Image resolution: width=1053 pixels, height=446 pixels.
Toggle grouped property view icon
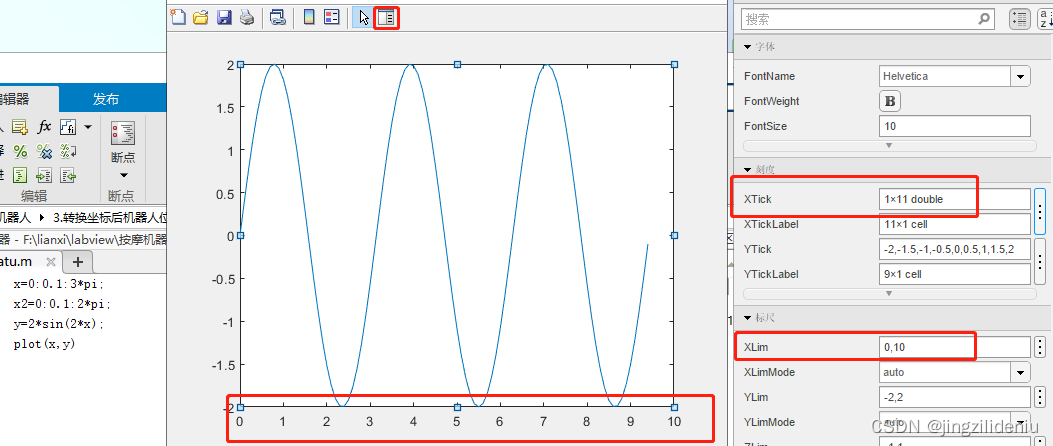click(1019, 19)
